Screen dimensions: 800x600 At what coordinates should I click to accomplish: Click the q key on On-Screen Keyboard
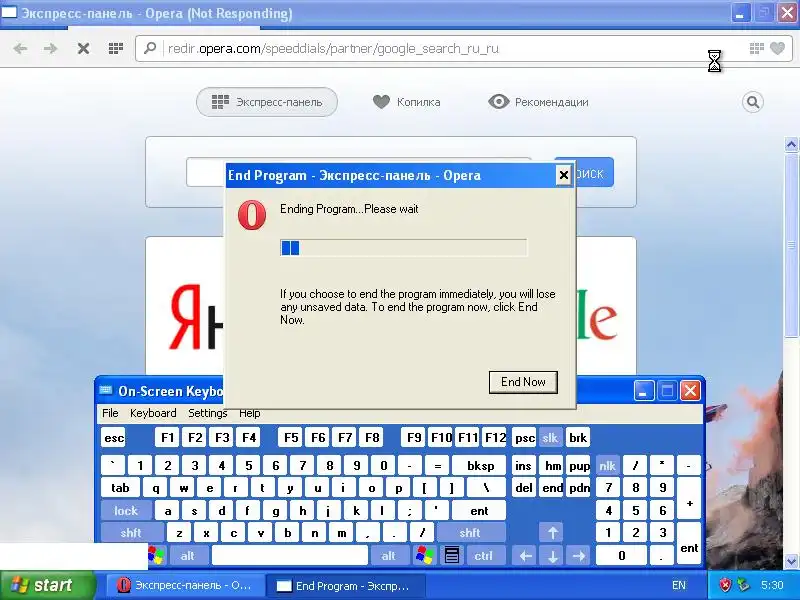click(x=155, y=488)
